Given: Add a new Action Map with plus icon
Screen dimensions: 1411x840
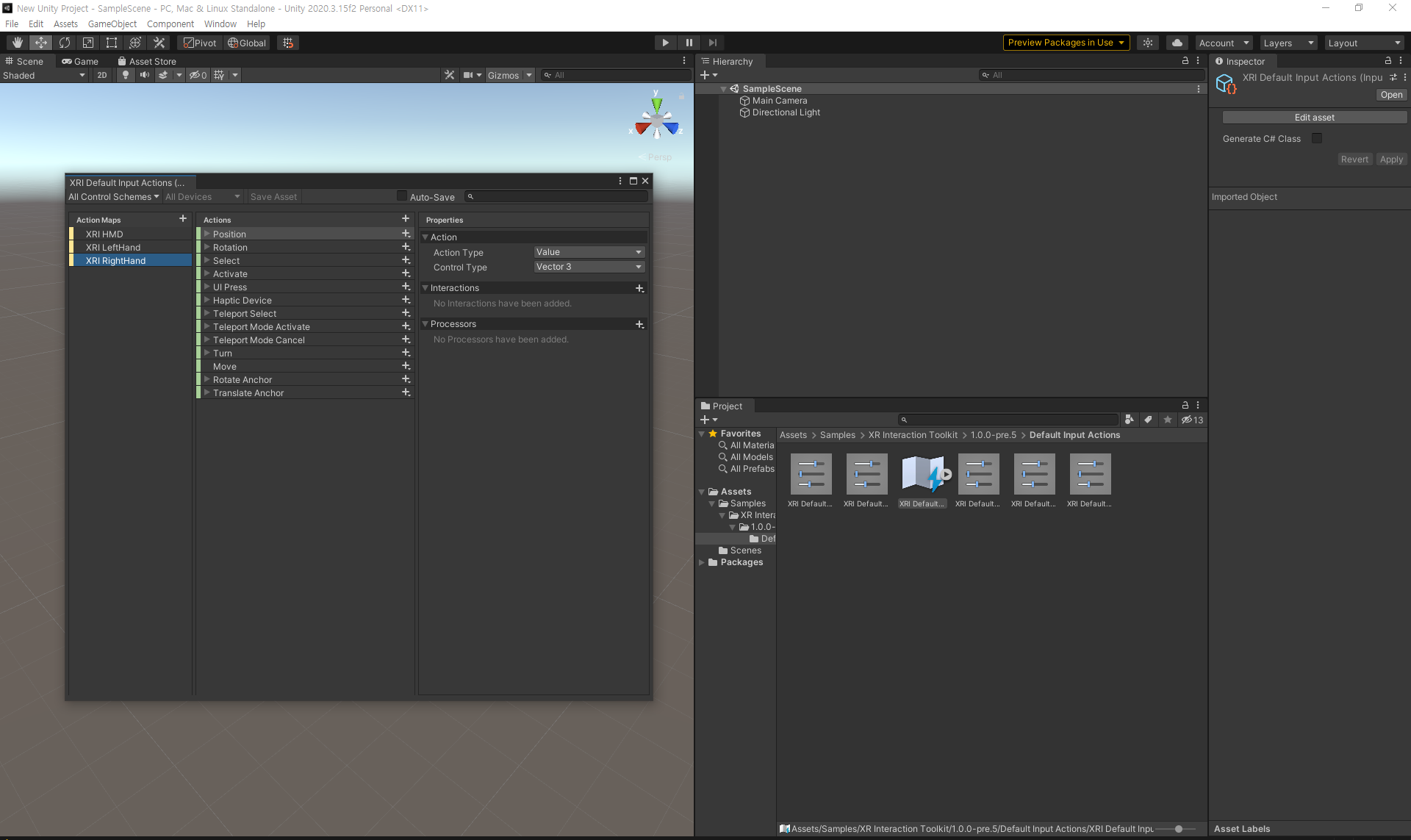Looking at the screenshot, I should pos(182,219).
